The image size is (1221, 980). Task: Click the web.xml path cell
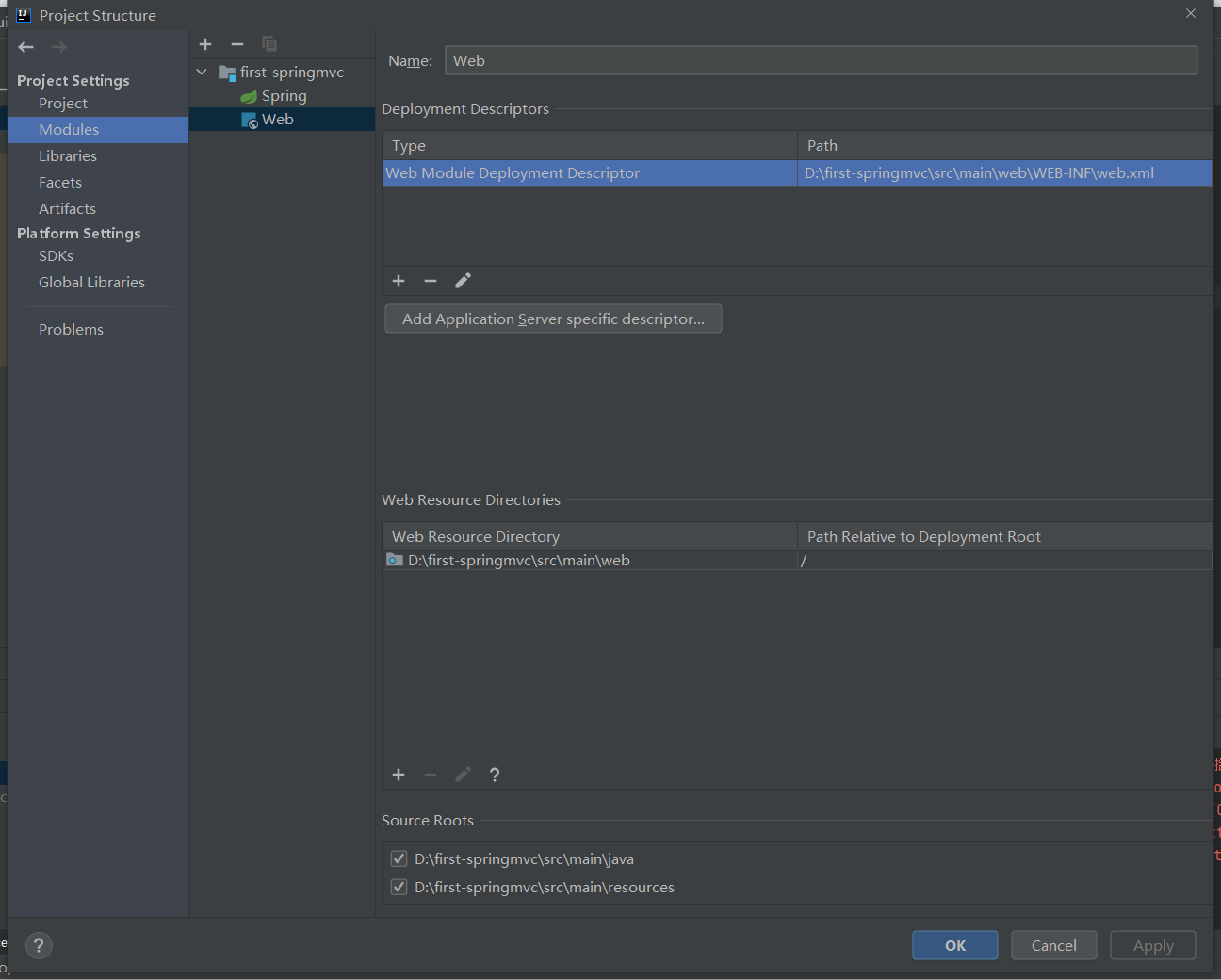1004,173
